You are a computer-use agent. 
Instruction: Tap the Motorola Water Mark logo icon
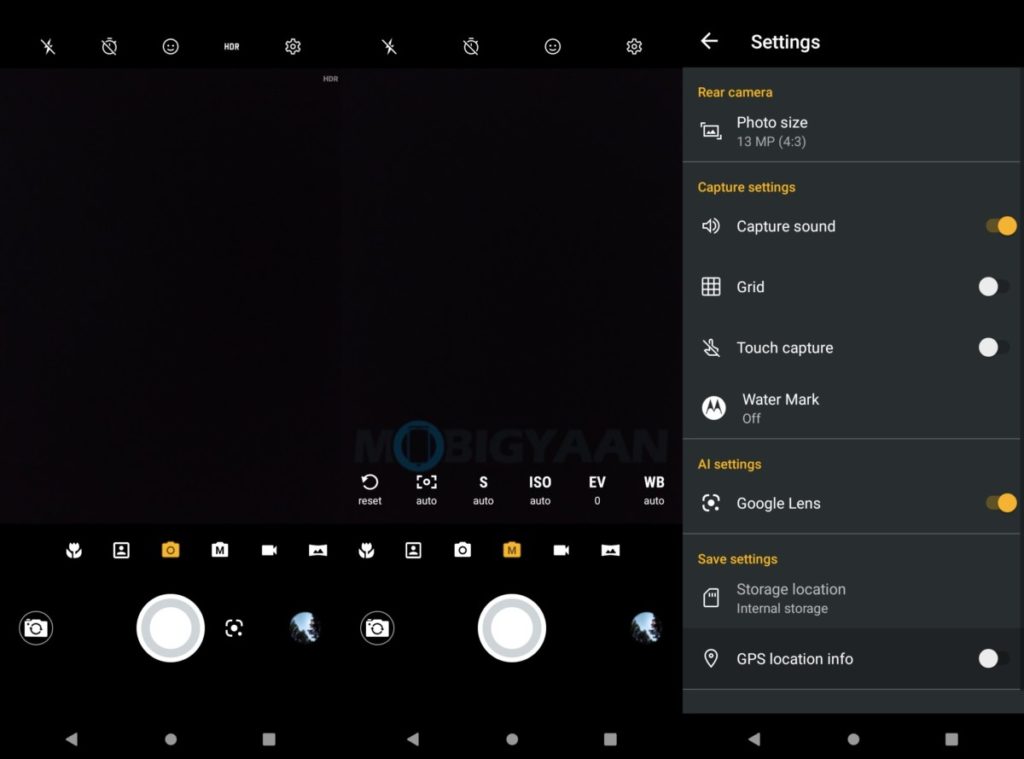pyautogui.click(x=713, y=408)
